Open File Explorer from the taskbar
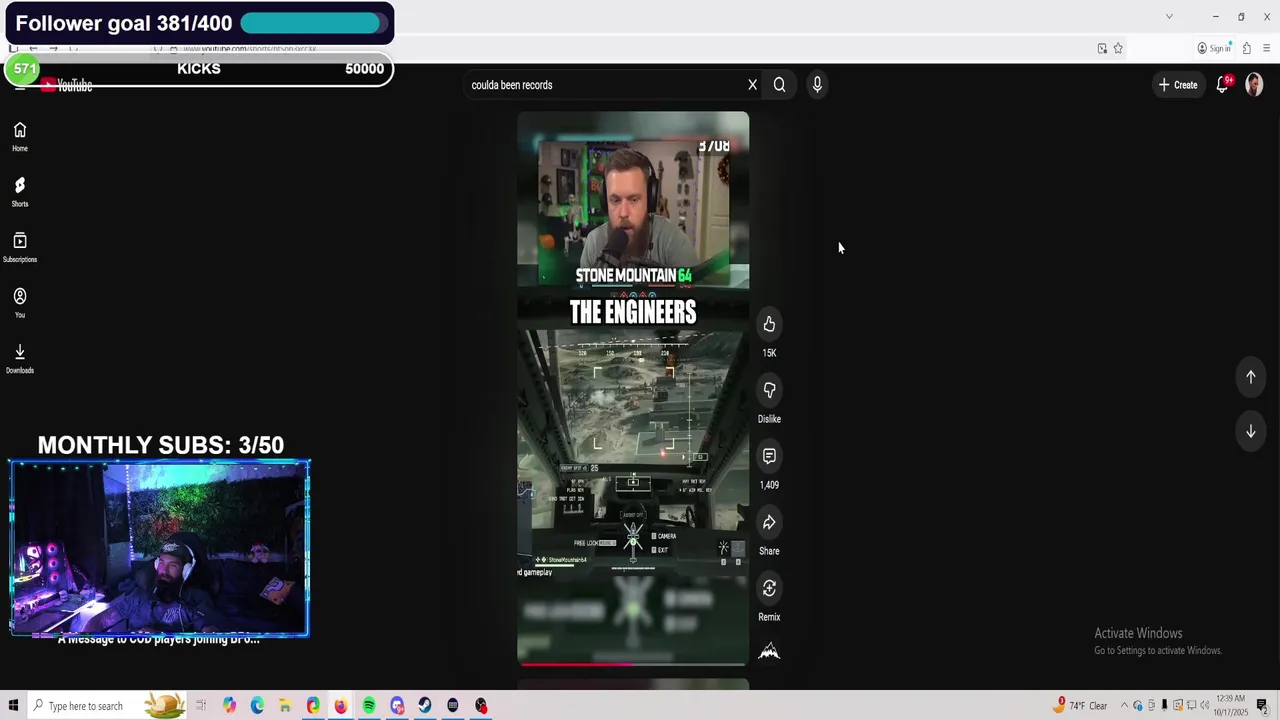Image resolution: width=1280 pixels, height=720 pixels. 285,706
